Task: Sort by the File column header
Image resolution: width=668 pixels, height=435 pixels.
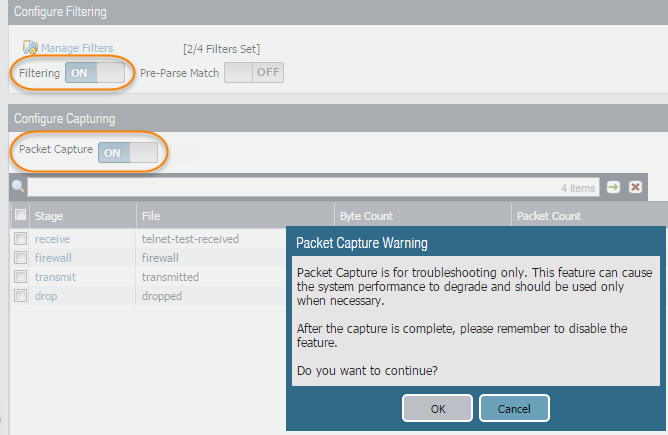Action: click(x=151, y=216)
